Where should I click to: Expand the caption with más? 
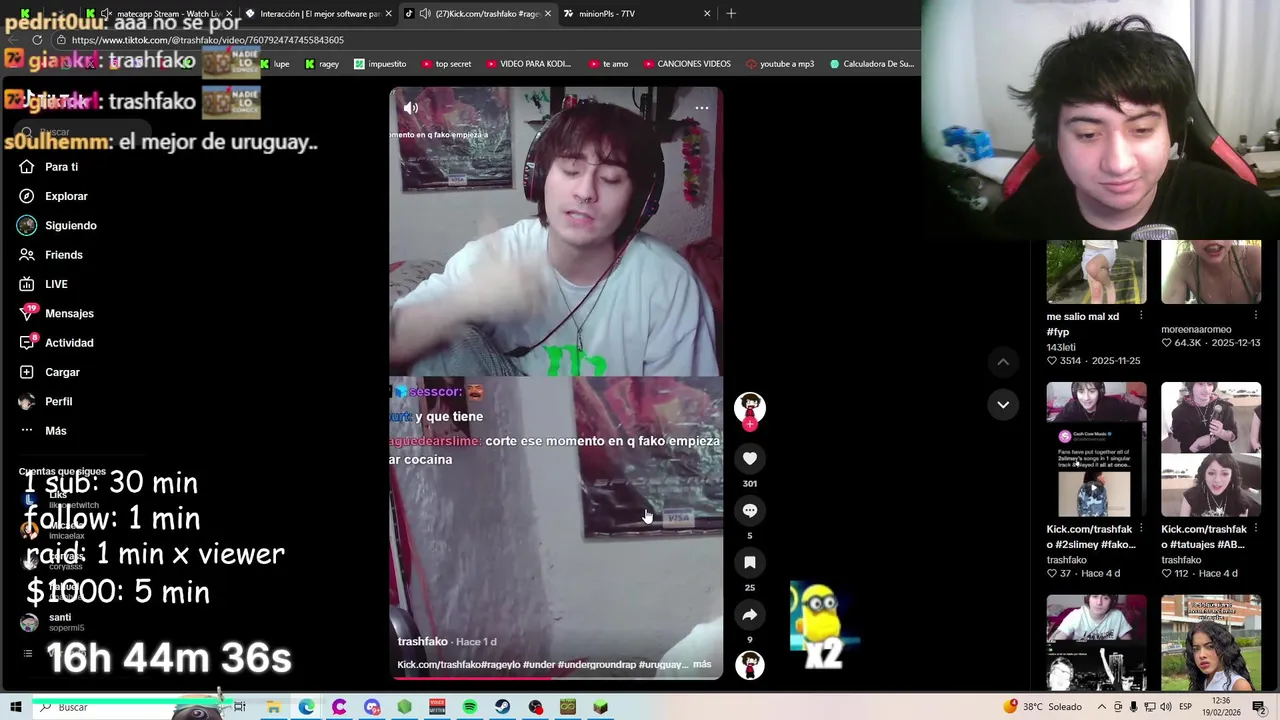pyautogui.click(x=702, y=664)
